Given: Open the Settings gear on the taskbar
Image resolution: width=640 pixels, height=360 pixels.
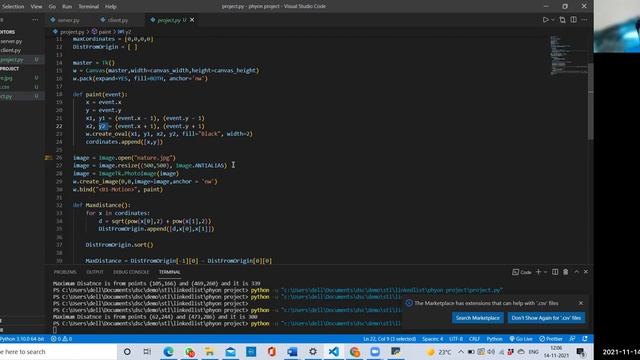Looking at the screenshot, I should (x=313, y=352).
